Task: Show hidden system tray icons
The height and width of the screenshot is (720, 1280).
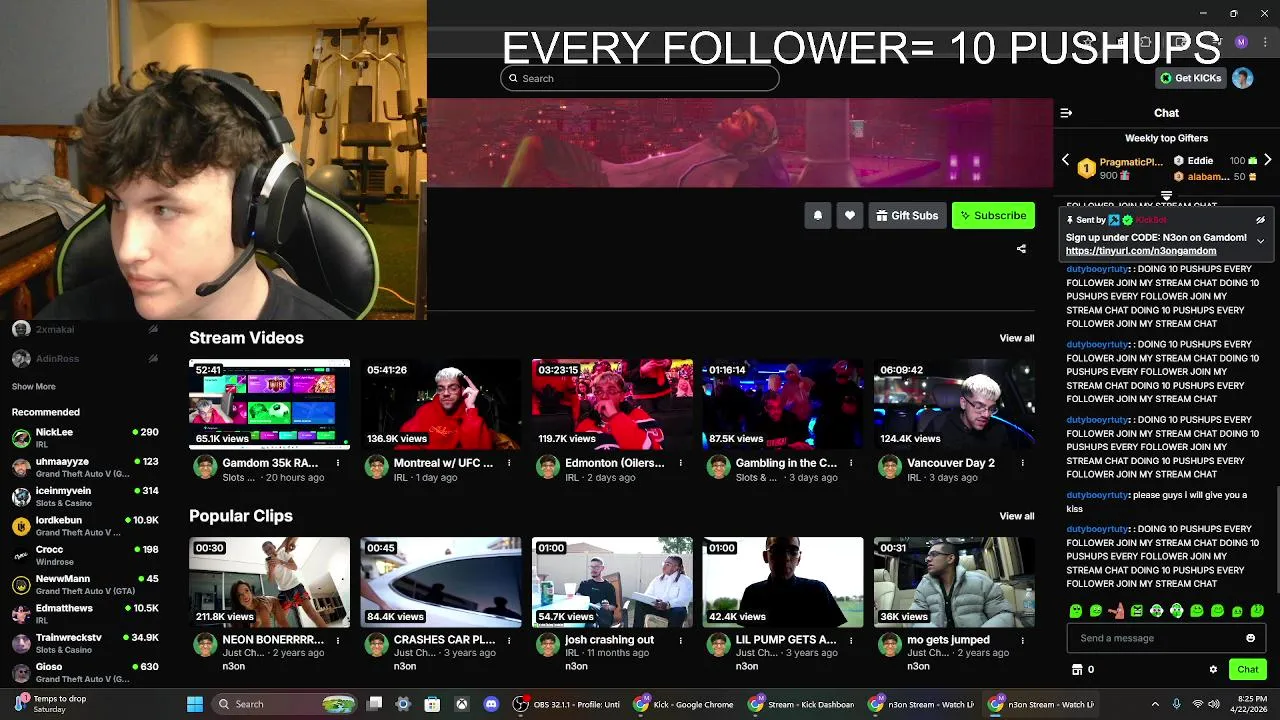Action: [x=1155, y=704]
